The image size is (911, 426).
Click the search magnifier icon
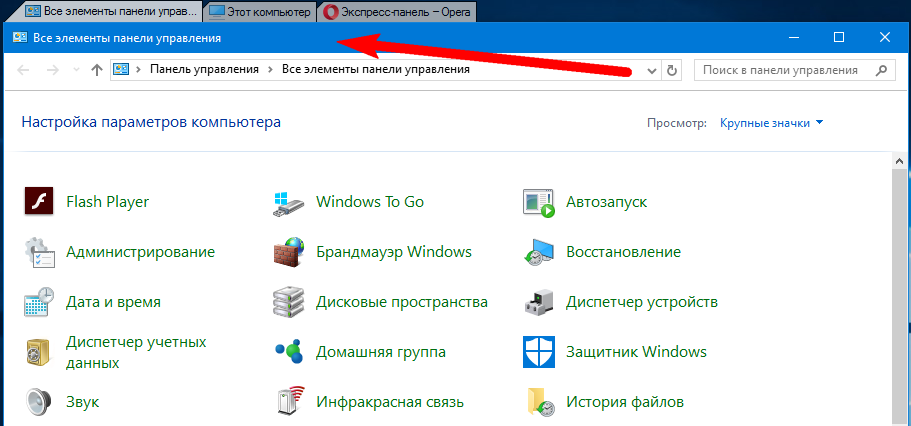881,70
